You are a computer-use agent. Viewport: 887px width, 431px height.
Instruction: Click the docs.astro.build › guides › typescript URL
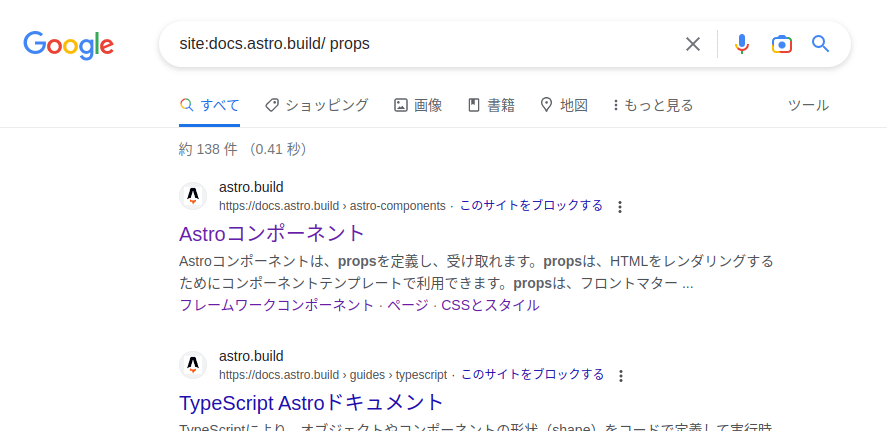333,375
